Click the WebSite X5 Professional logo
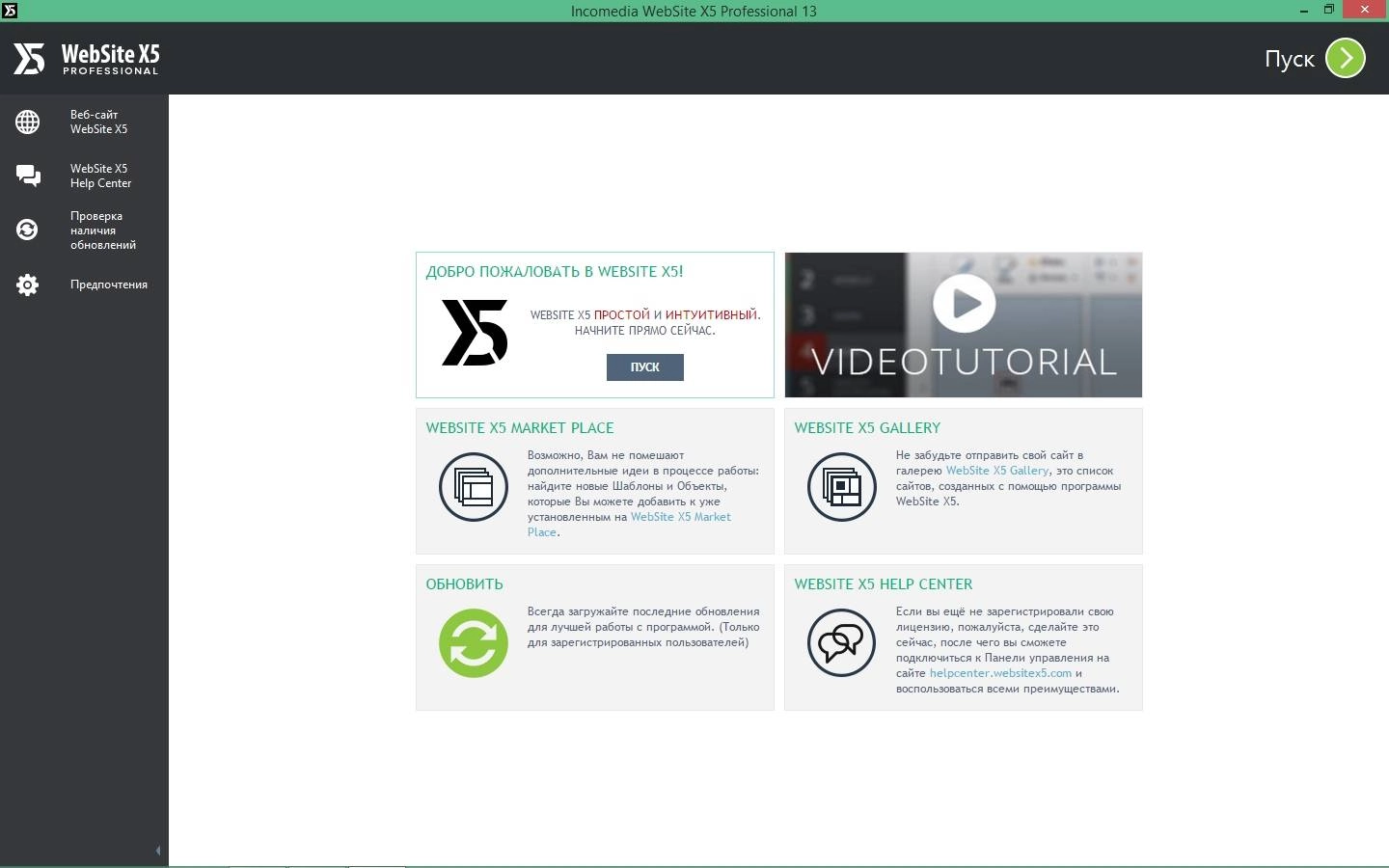 pos(86,59)
